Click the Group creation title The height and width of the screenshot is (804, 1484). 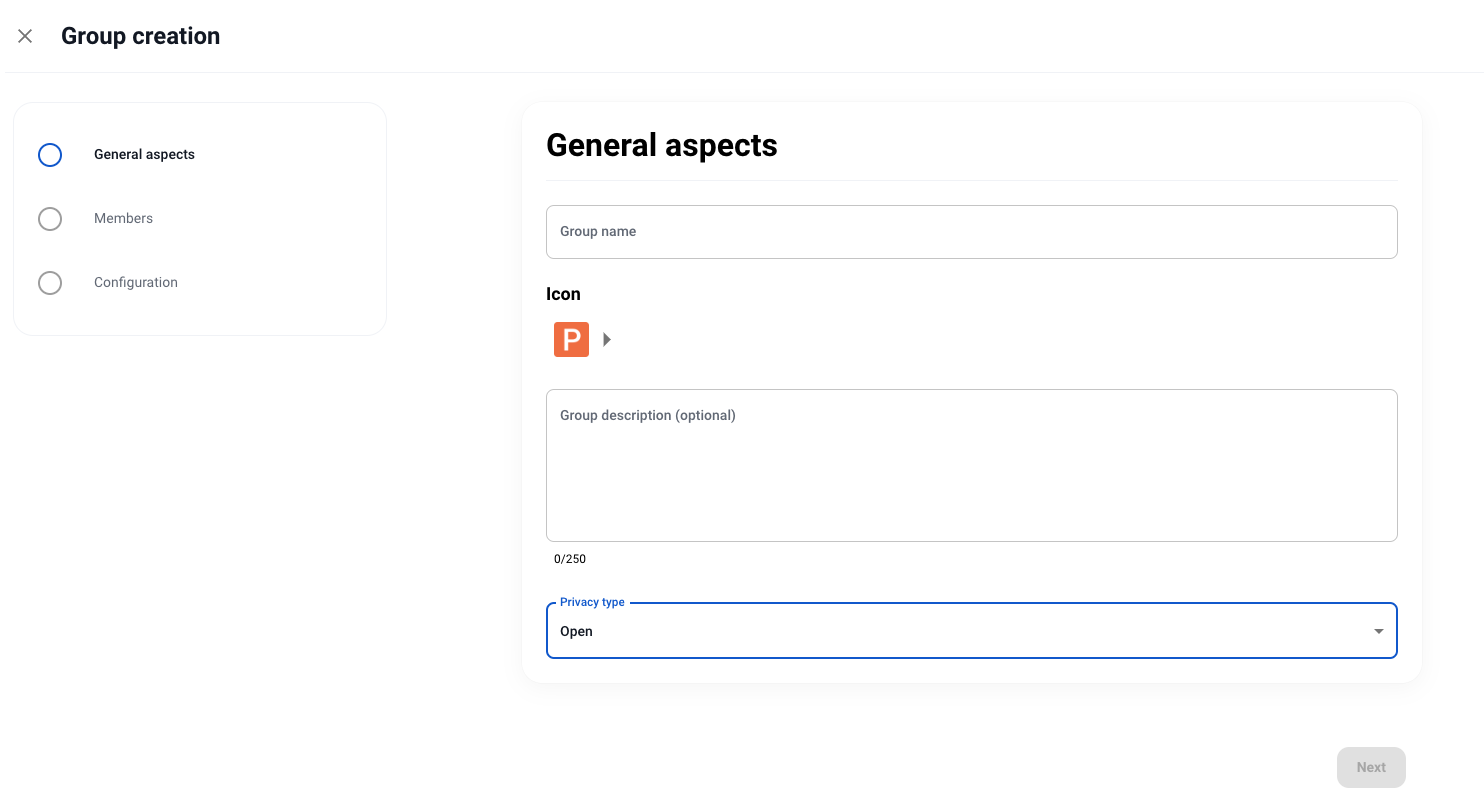click(140, 36)
